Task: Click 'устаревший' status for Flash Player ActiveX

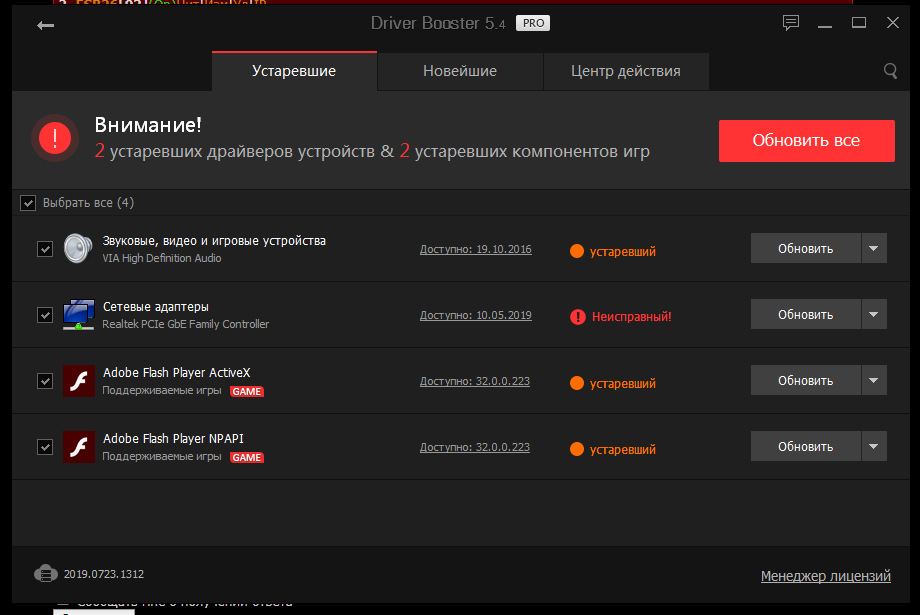Action: (623, 384)
